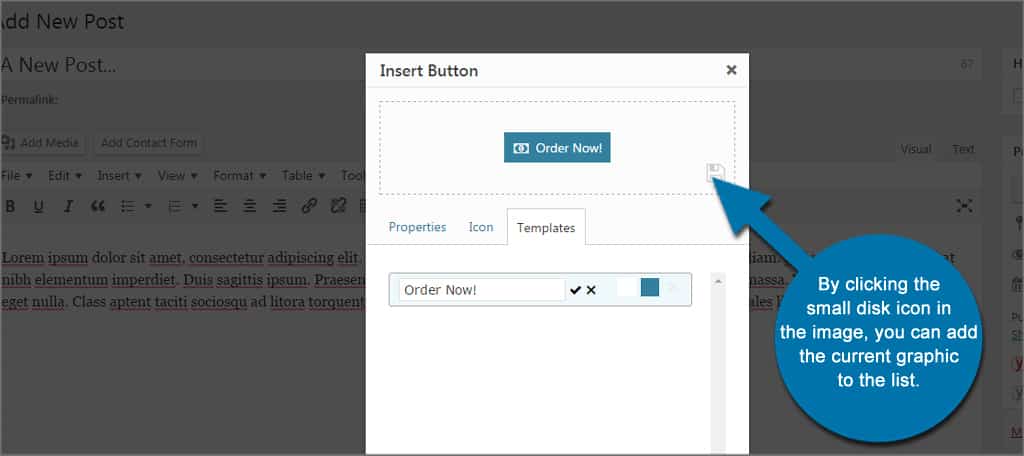The width and height of the screenshot is (1024, 456).
Task: Insert a blockquote using quote icon
Action: (98, 206)
